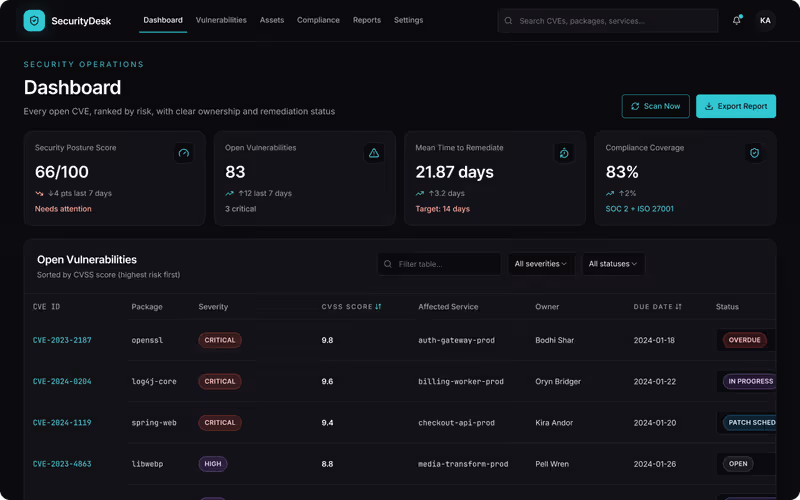Viewport: 800px width, 500px height.
Task: Click the sort arrows beside DUE DATE
Action: click(x=679, y=307)
